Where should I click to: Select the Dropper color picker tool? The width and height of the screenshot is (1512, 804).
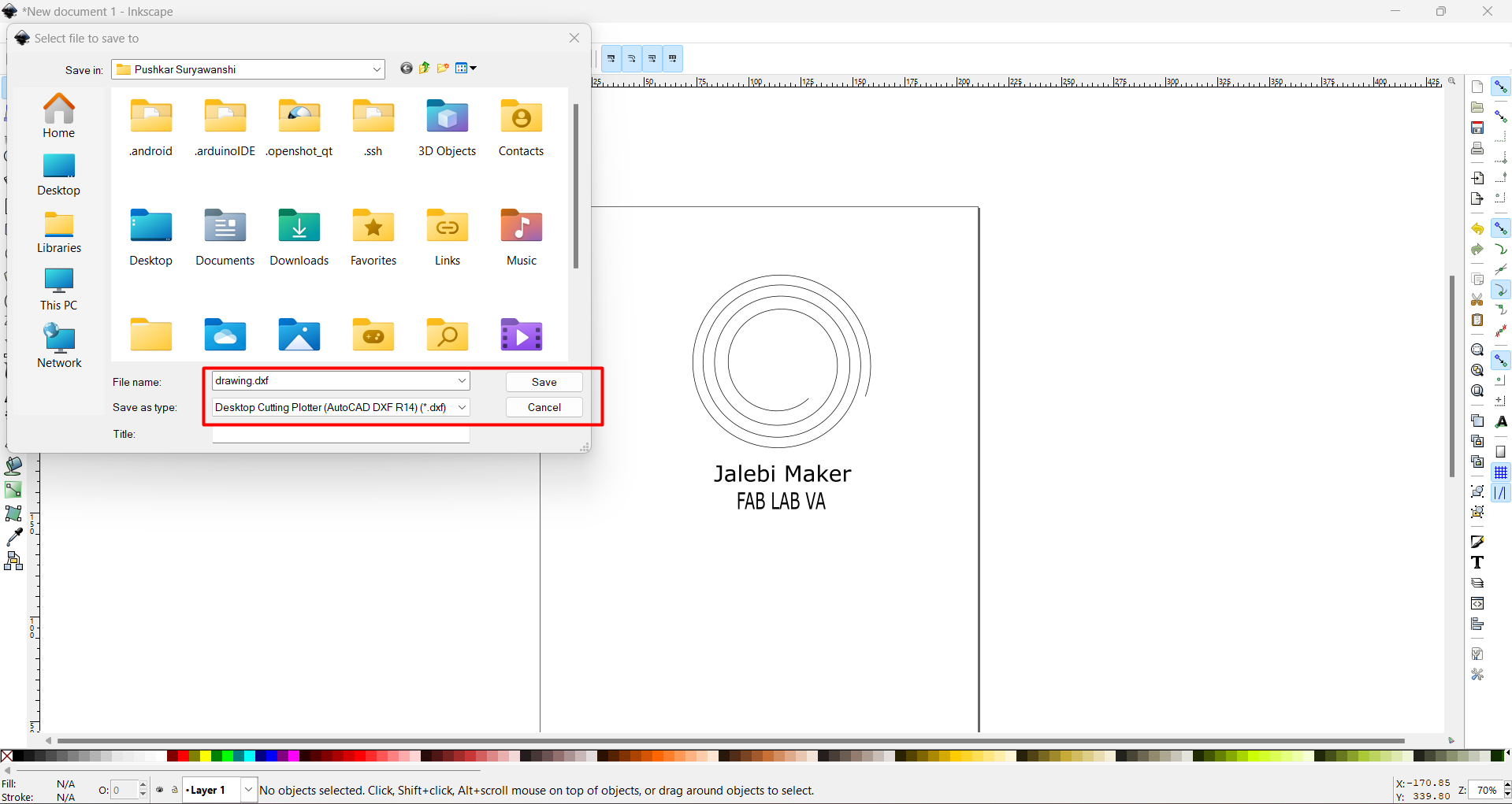tap(13, 537)
